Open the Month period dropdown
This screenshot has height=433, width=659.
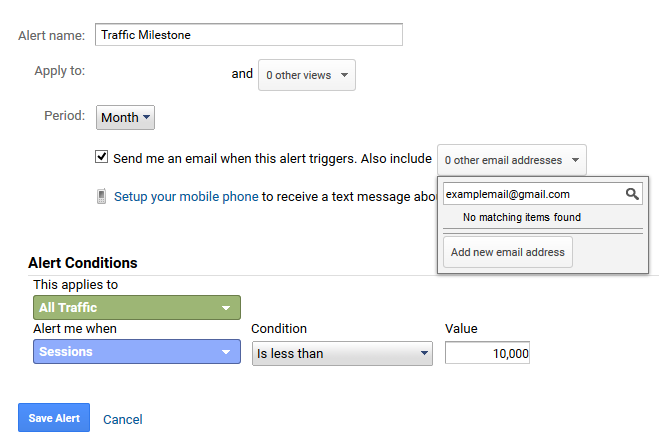(x=125, y=117)
